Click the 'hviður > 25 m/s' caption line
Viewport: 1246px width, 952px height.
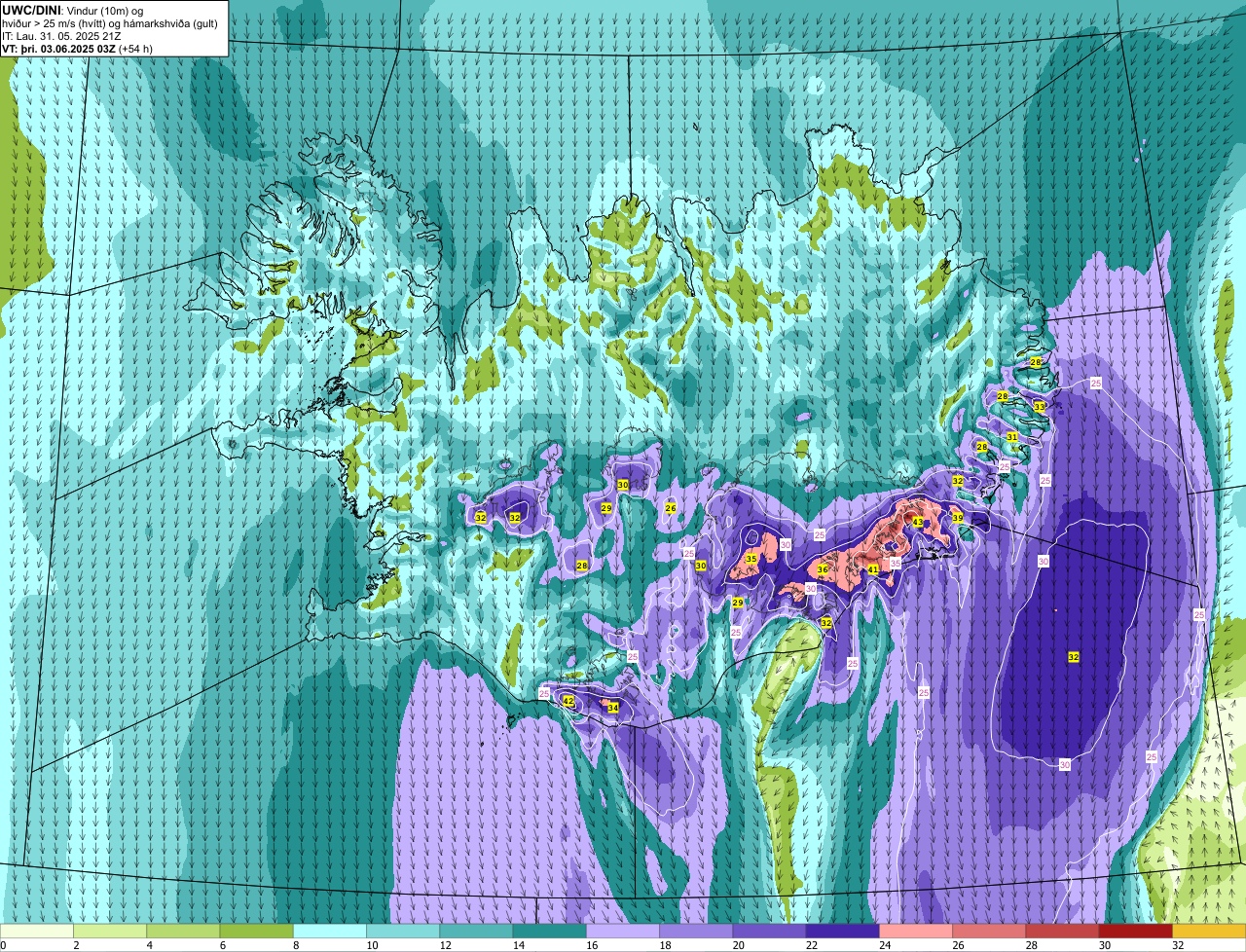pos(109,22)
